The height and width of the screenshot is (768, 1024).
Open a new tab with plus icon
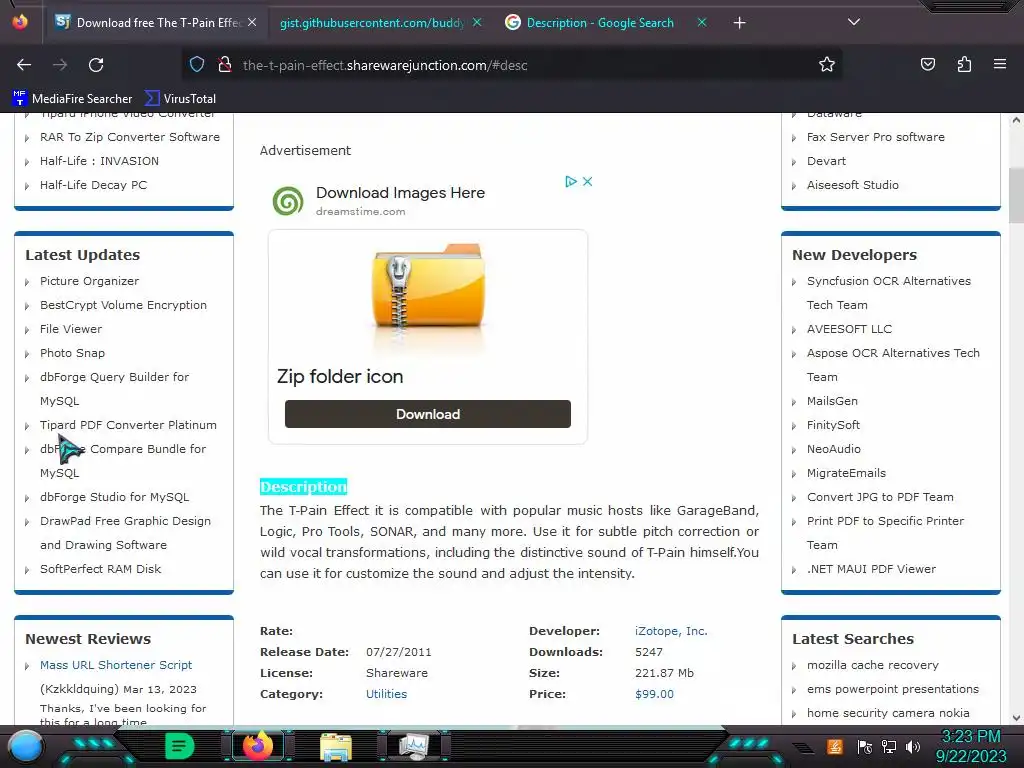pos(739,23)
